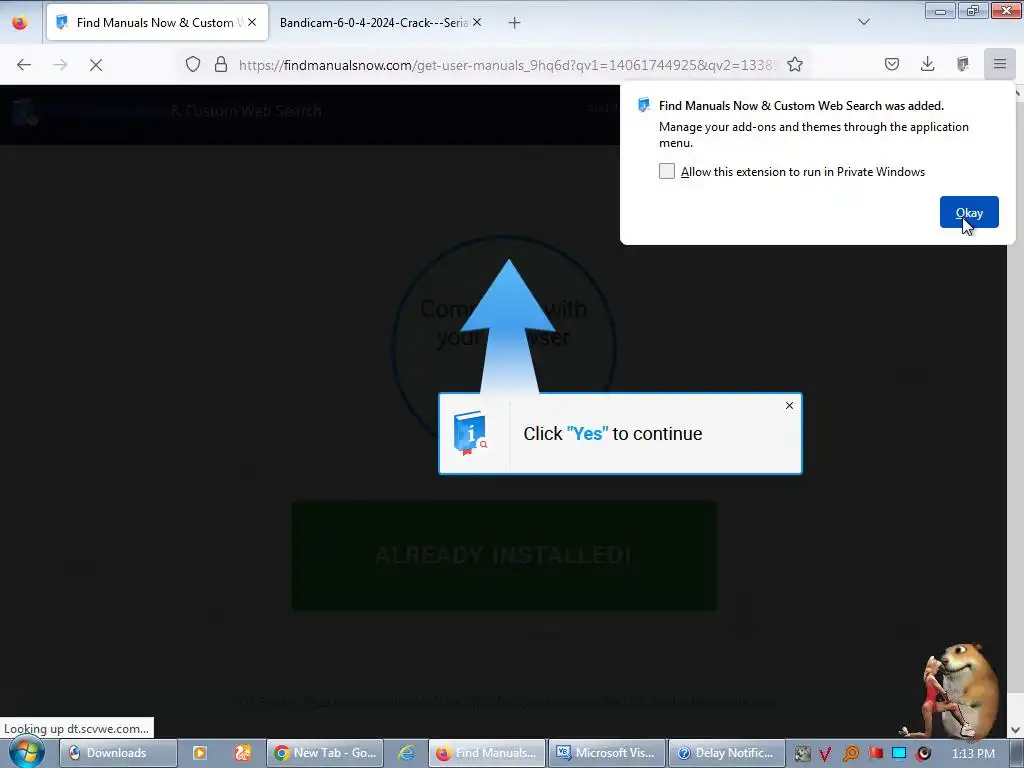
Task: Click the book icon in Yes prompt
Action: pyautogui.click(x=471, y=433)
